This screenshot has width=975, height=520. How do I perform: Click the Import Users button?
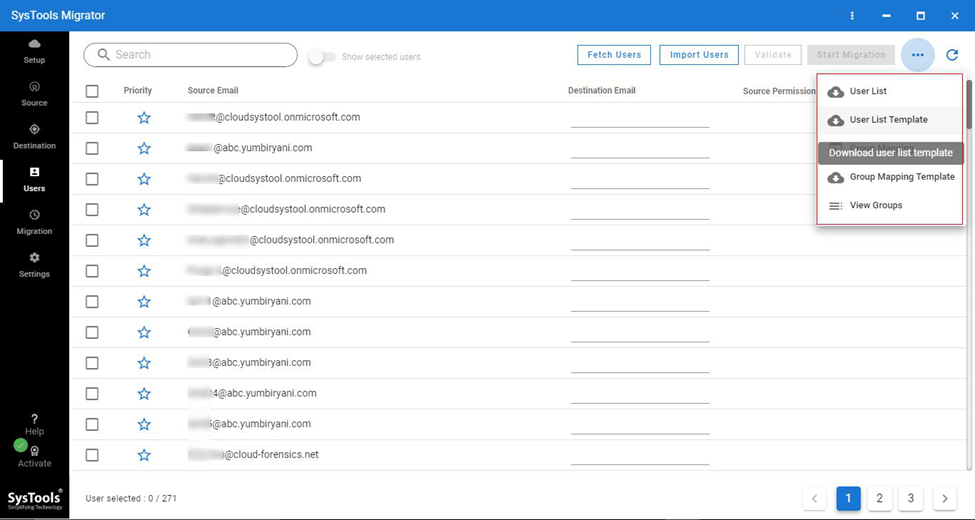(699, 55)
